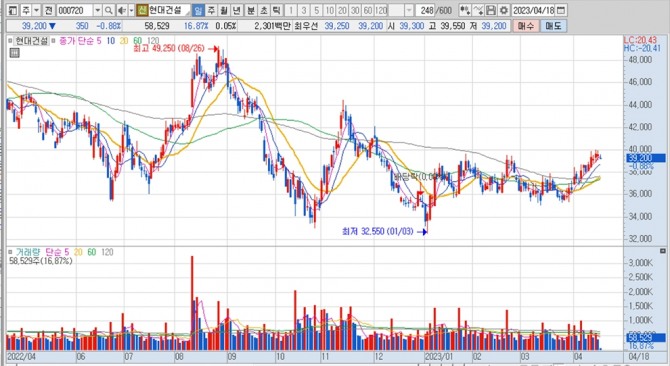Image resolution: width=670 pixels, height=366 pixels.
Task: Open the chart settings gear icon
Action: pyautogui.click(x=504, y=10)
